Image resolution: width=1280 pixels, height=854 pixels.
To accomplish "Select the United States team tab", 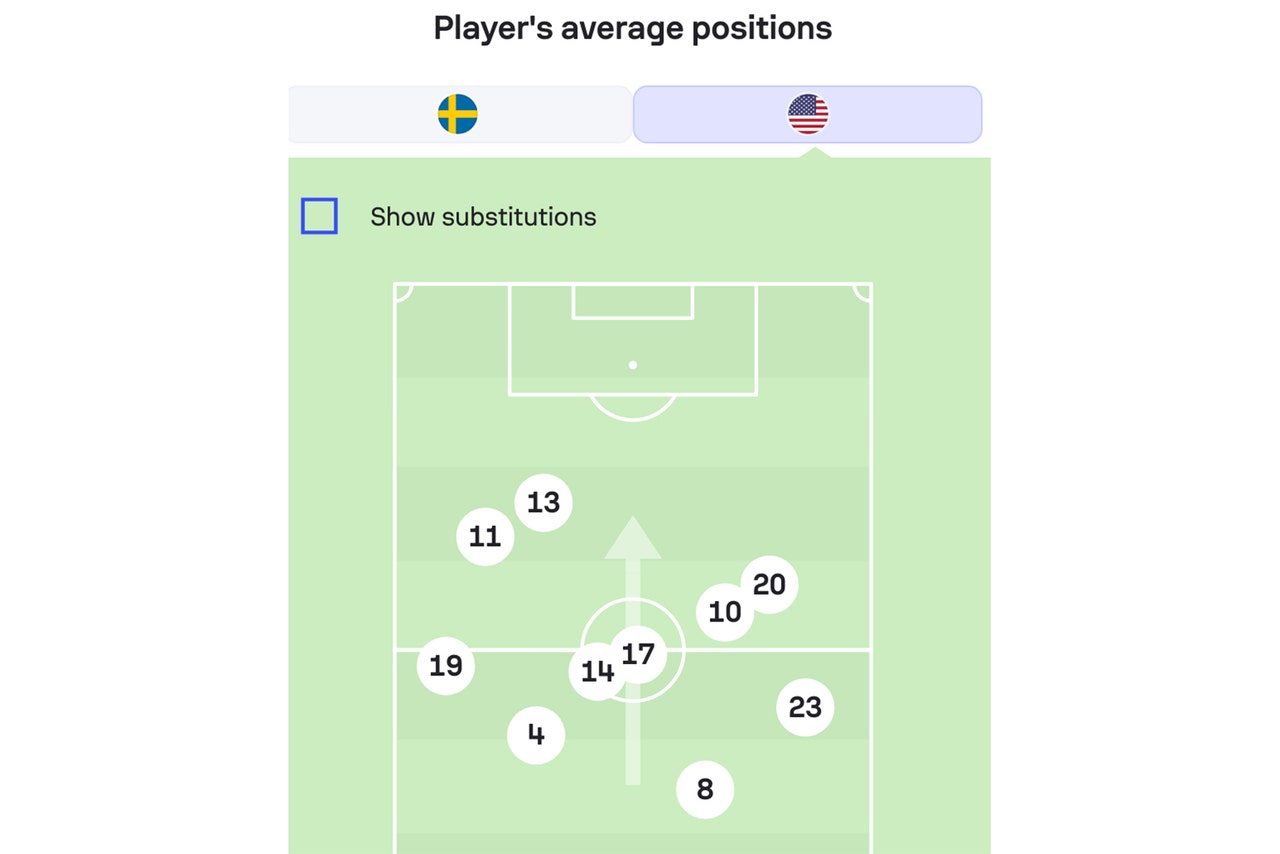I will tap(808, 114).
